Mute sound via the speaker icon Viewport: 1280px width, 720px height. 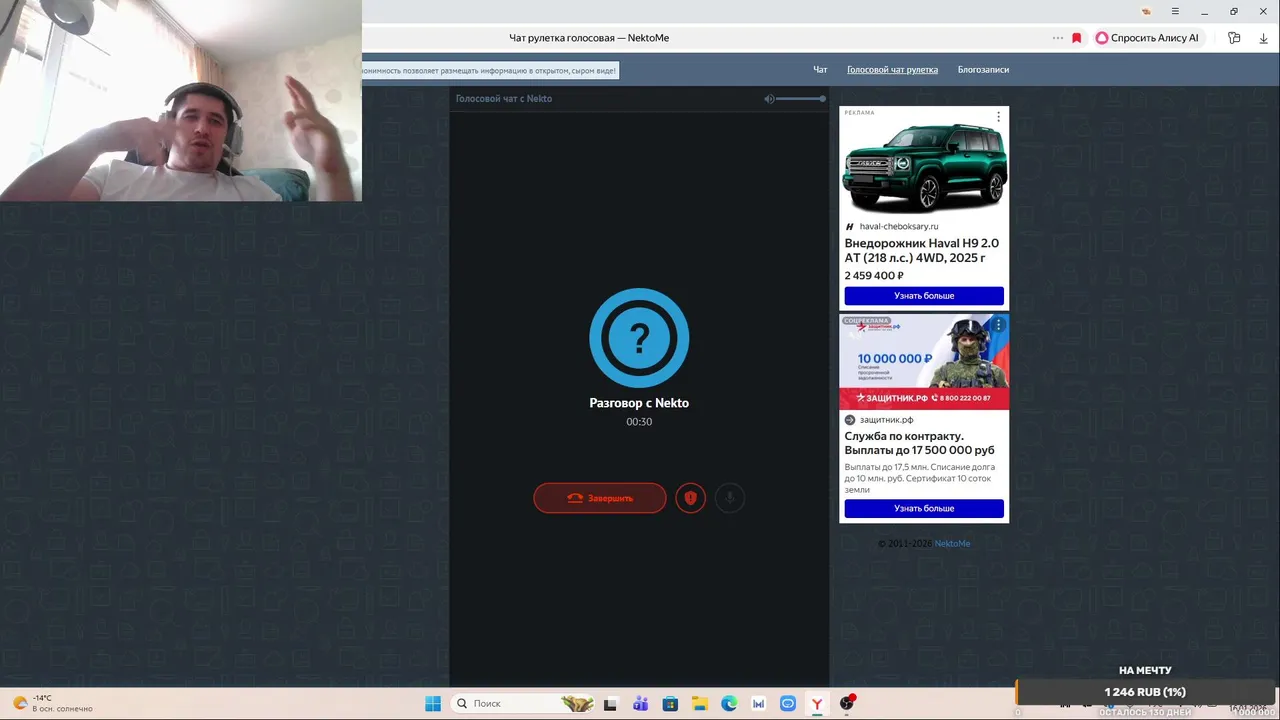(769, 99)
